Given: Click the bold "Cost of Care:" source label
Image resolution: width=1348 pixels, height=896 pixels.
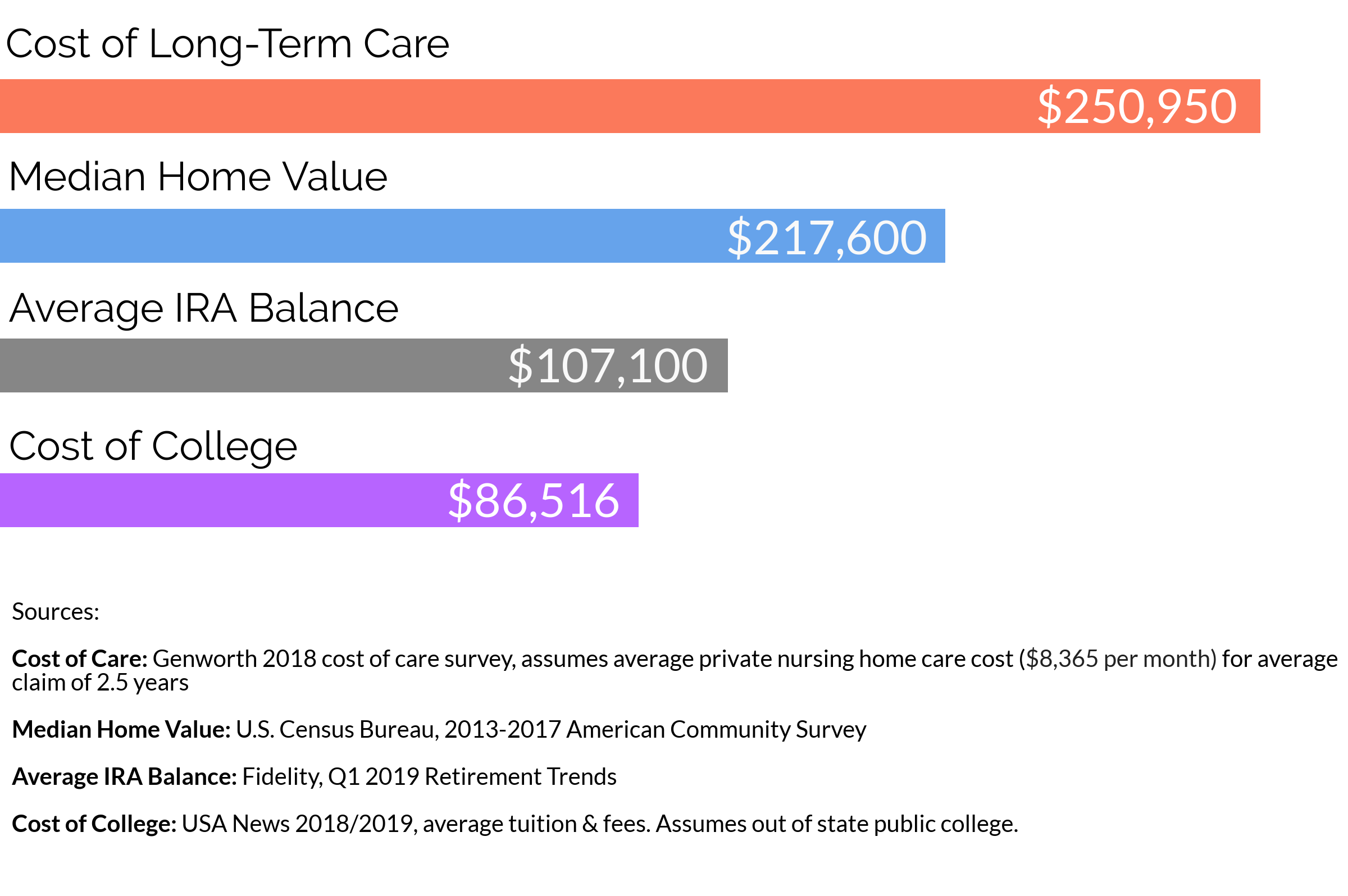Looking at the screenshot, I should 79,660.
